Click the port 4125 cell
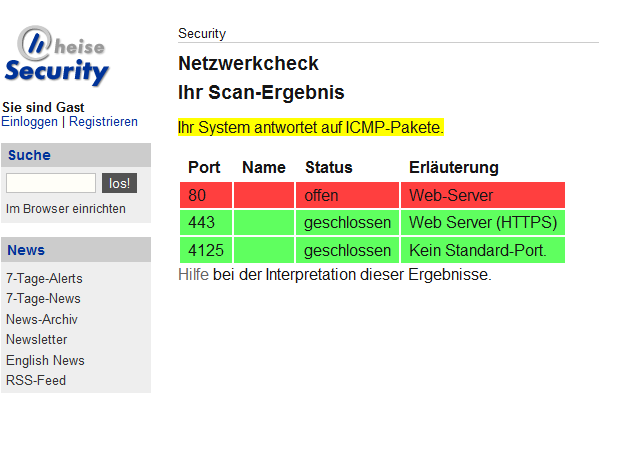The width and height of the screenshot is (640, 452). [x=205, y=250]
